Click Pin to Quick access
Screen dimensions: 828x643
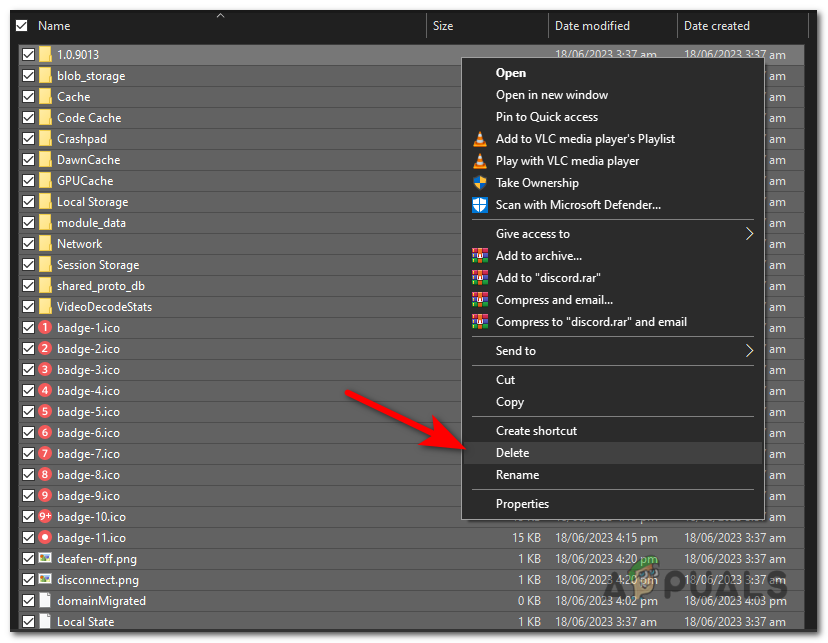546,116
